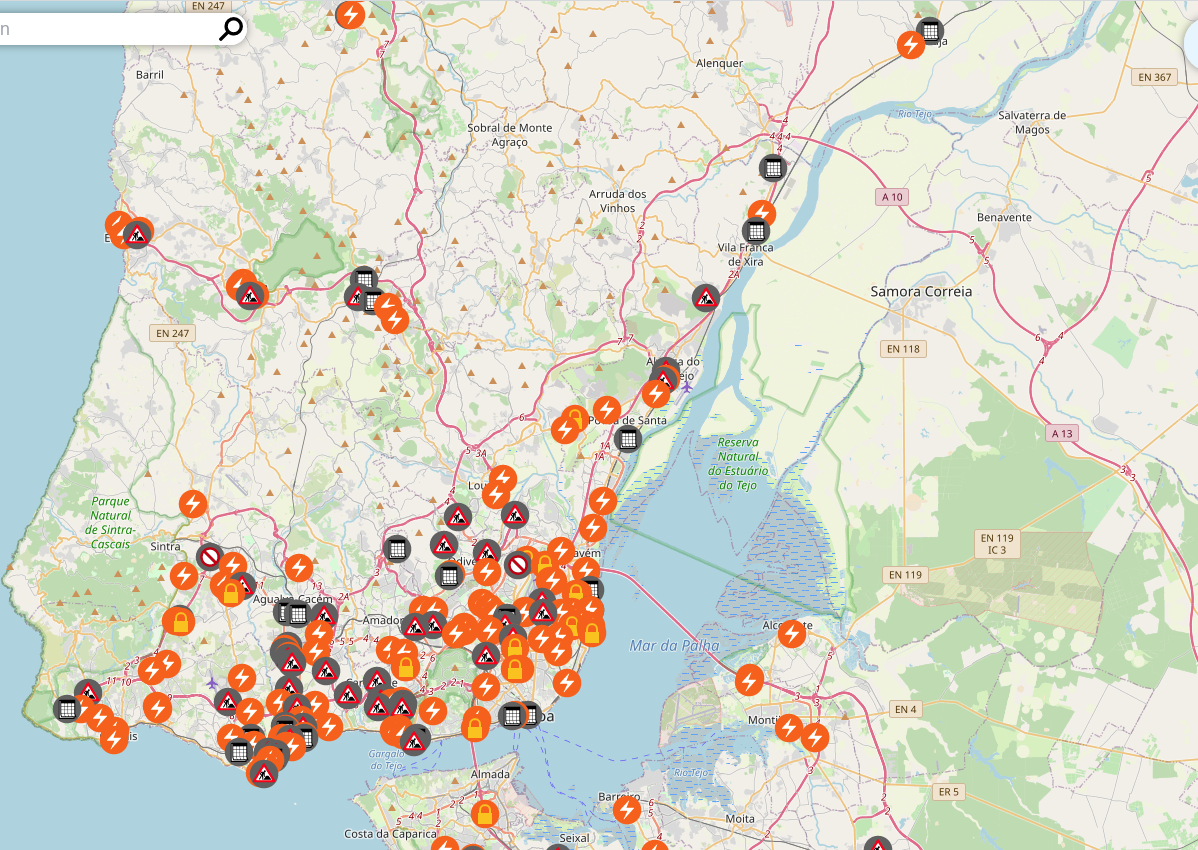1198x850 pixels.
Task: Click the ER 5 road shield
Action: click(948, 792)
